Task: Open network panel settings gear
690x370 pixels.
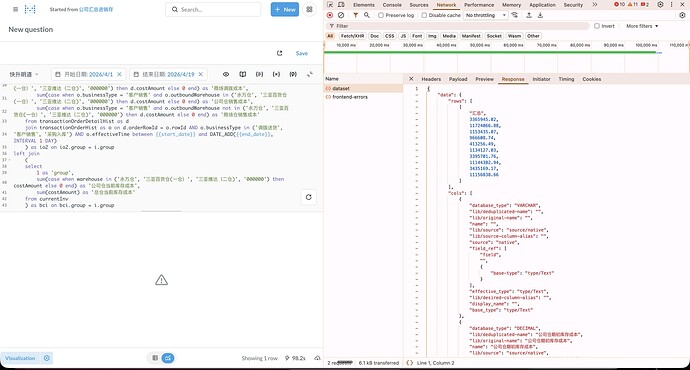Action: click(x=682, y=15)
